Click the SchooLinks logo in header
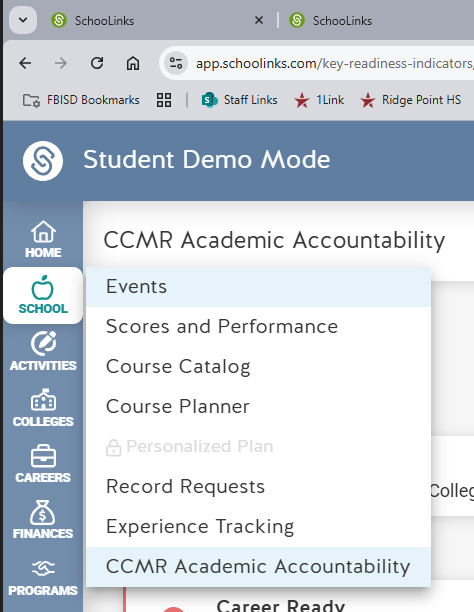The height and width of the screenshot is (612, 474). [x=43, y=160]
